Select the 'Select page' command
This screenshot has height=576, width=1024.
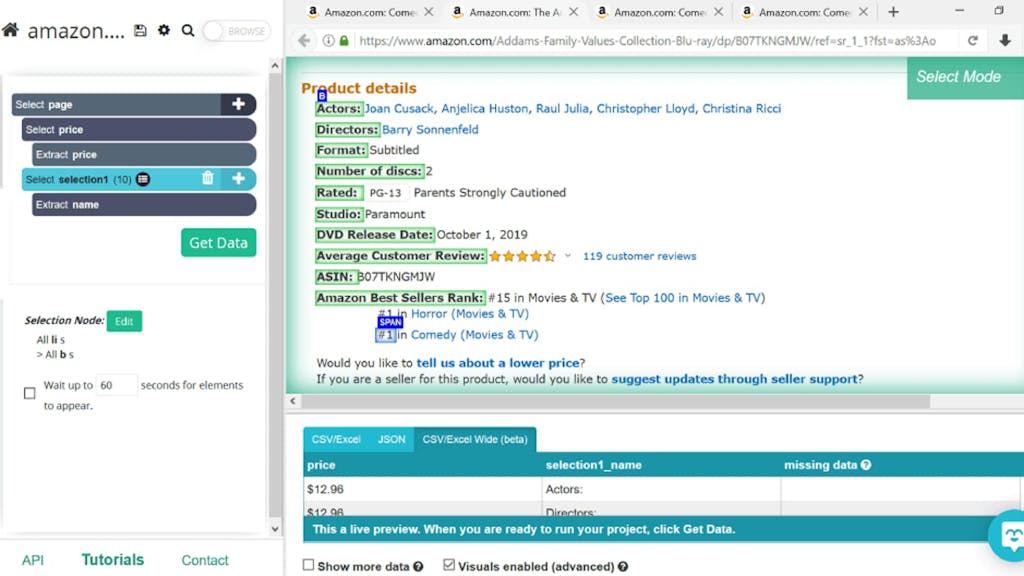[116, 104]
